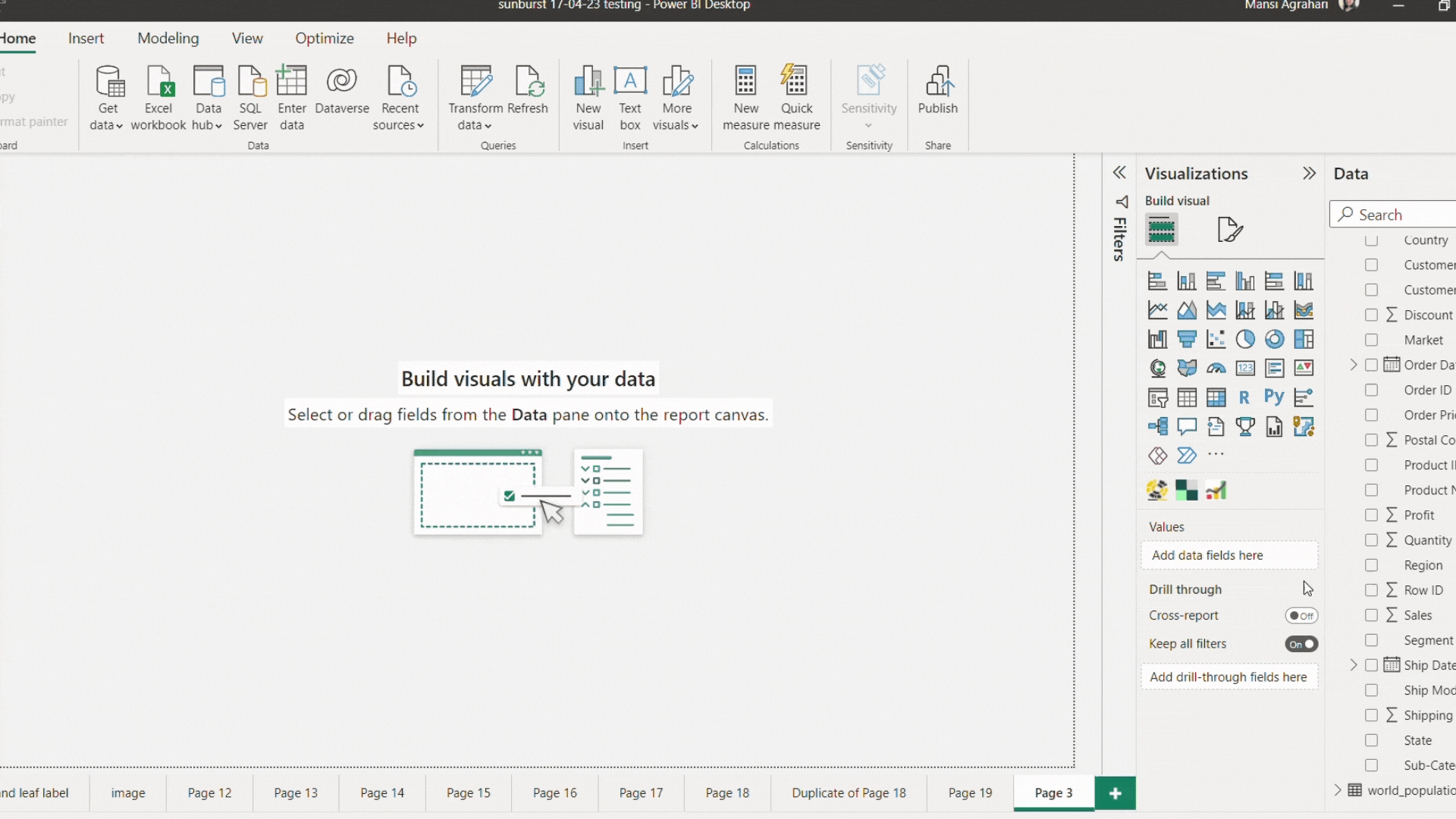Viewport: 1456px width, 819px height.
Task: Select the scatter chart visual
Action: [x=1216, y=339]
